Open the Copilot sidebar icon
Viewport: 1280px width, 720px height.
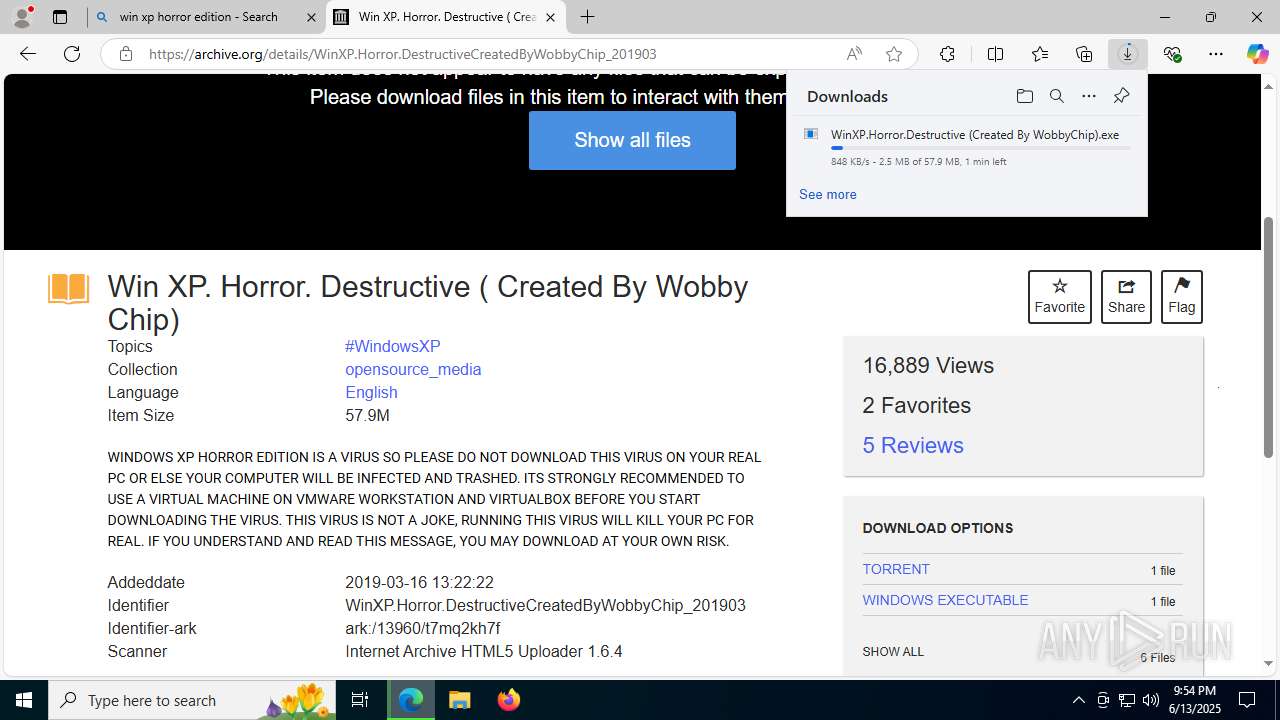point(1257,54)
